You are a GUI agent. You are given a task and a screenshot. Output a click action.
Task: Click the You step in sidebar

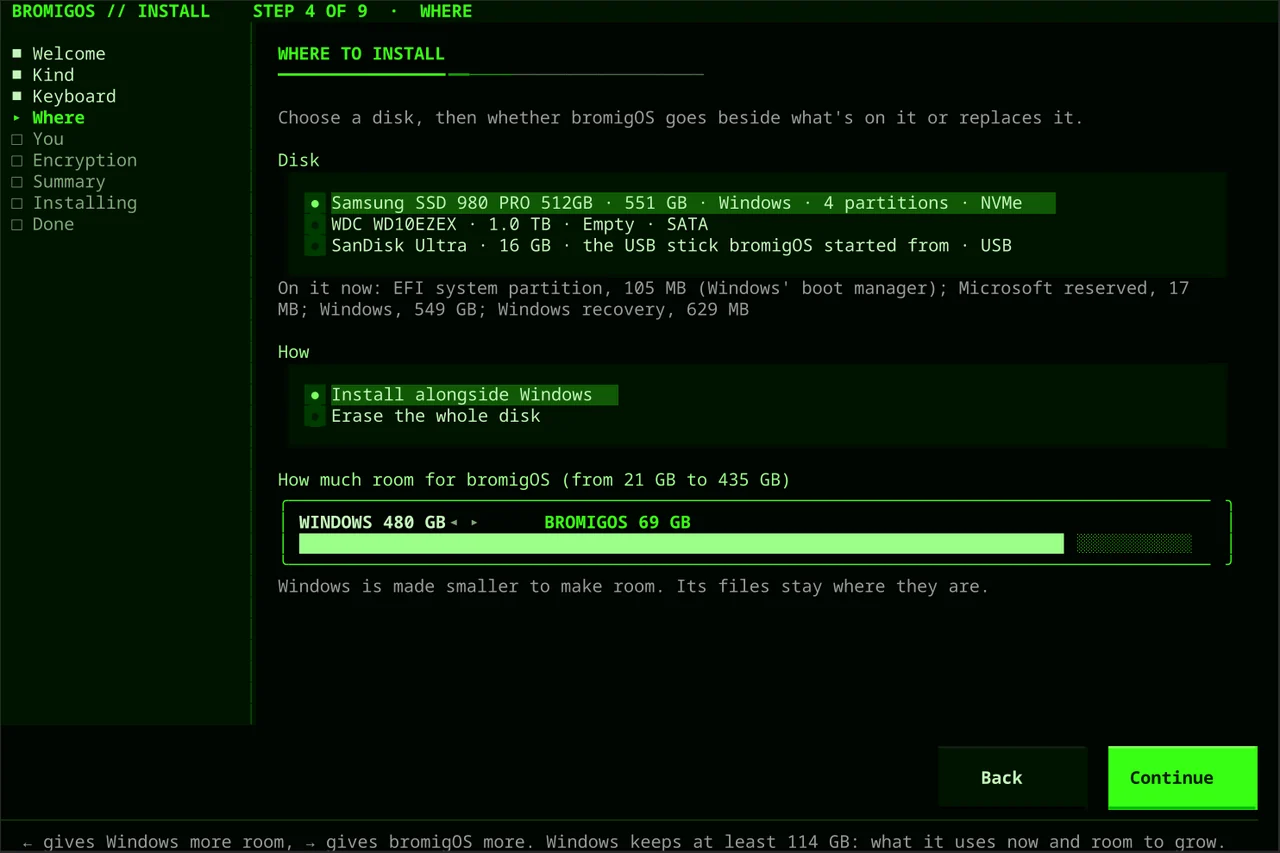tap(37, 139)
